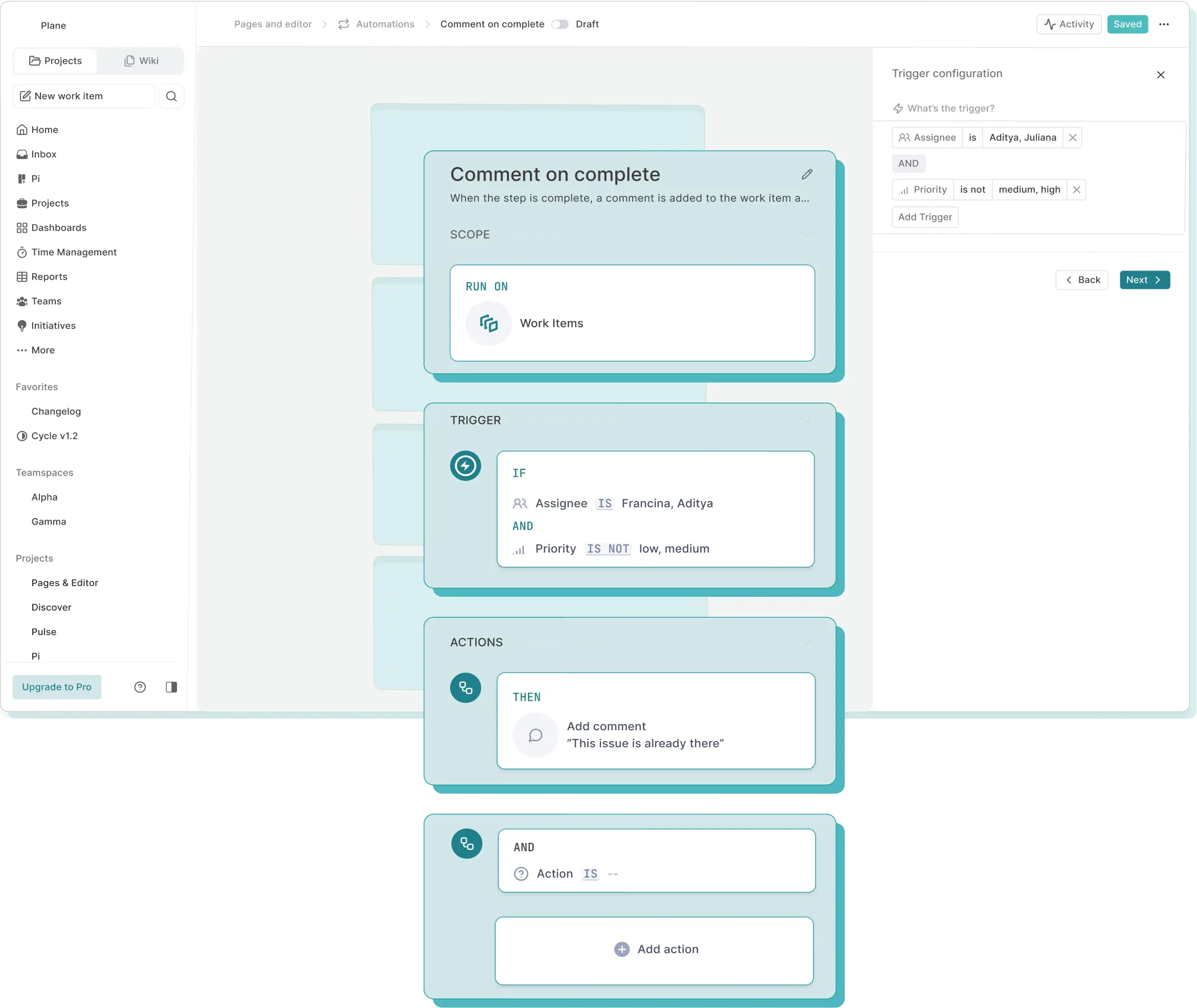Viewport: 1197px width, 1008px height.
Task: Collapse the ACTIONS section chevron
Action: [x=807, y=642]
